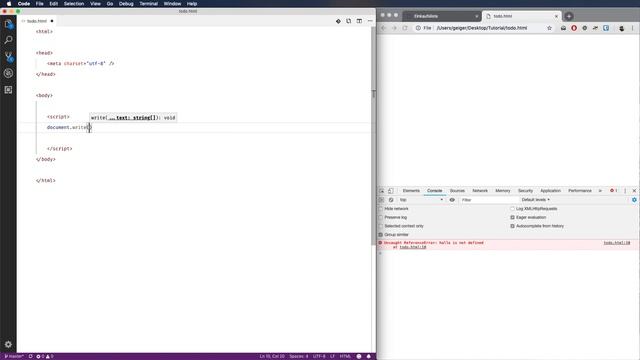
Task: Toggle Selected context only checkbox
Action: 381,226
